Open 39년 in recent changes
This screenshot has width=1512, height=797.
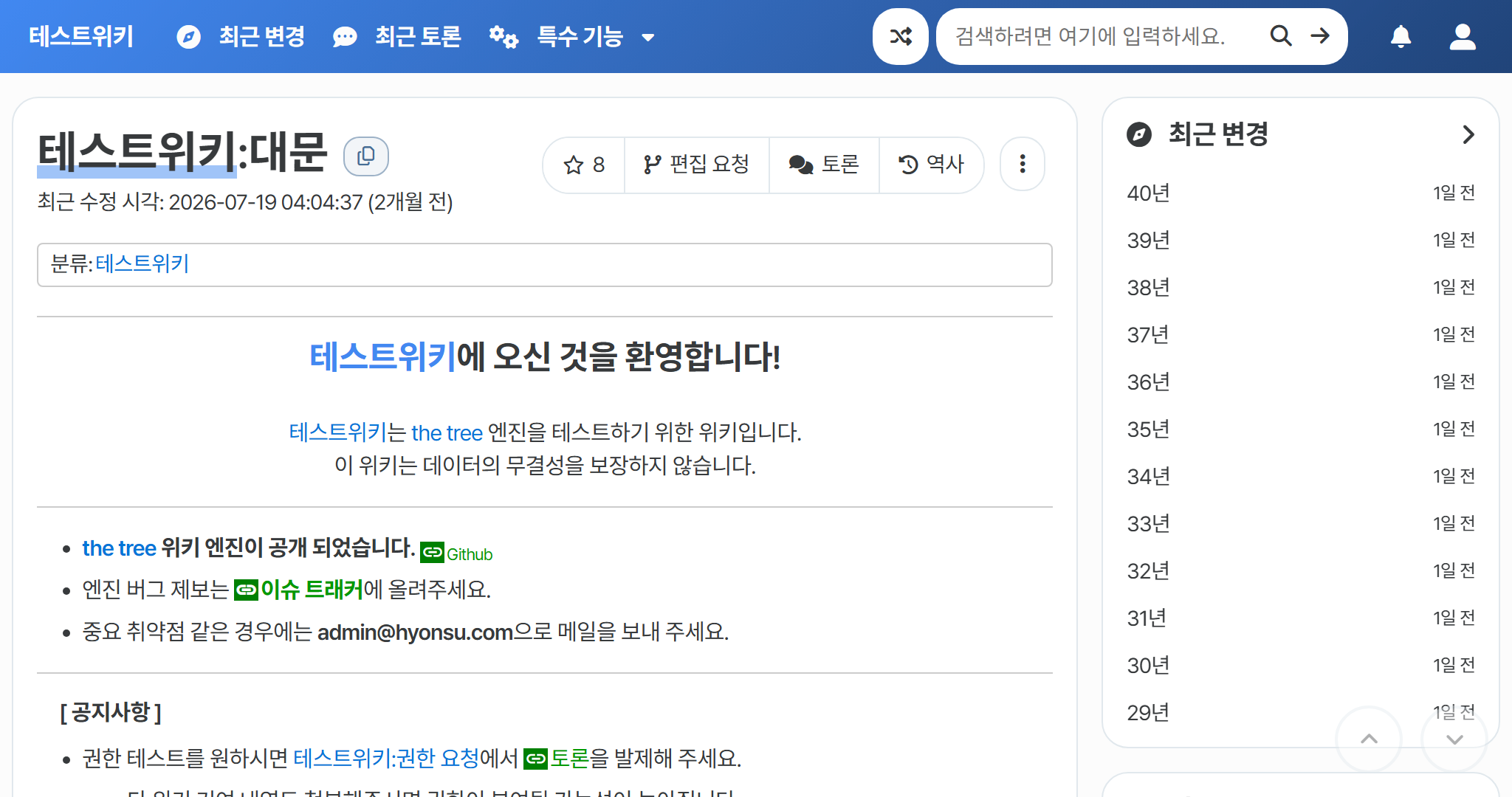pos(1148,241)
